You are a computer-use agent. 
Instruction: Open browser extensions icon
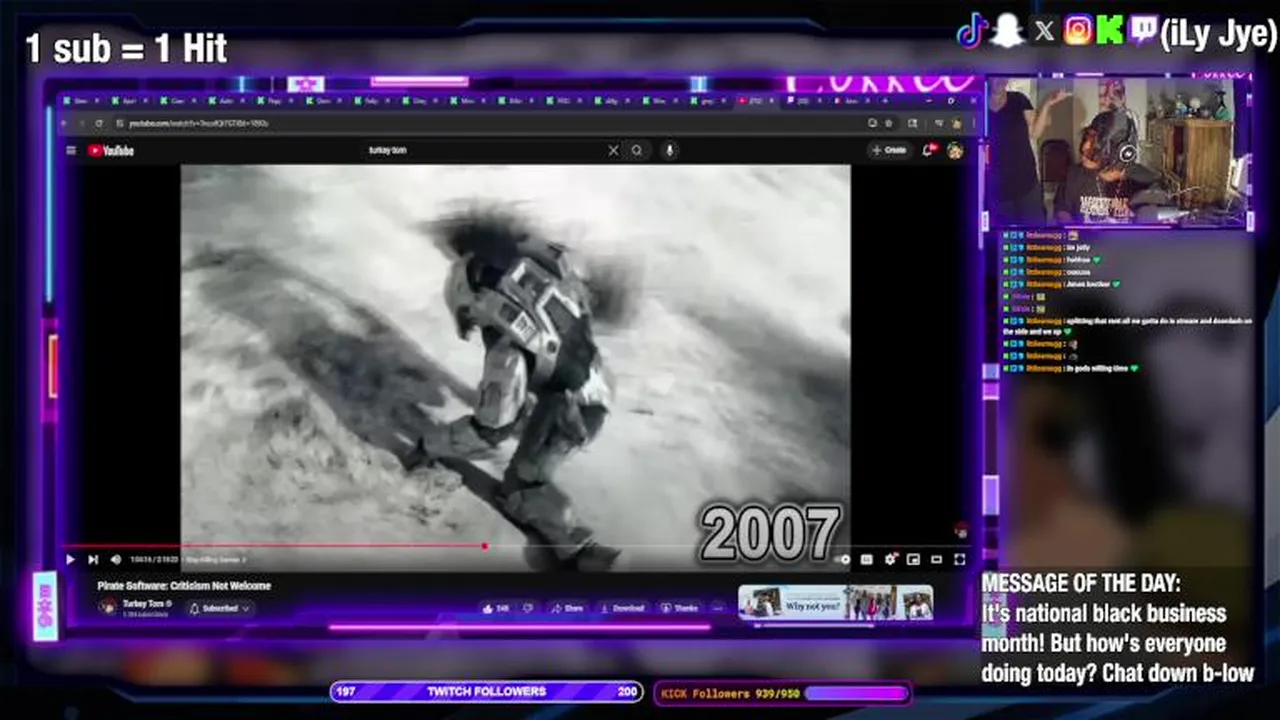pos(913,123)
